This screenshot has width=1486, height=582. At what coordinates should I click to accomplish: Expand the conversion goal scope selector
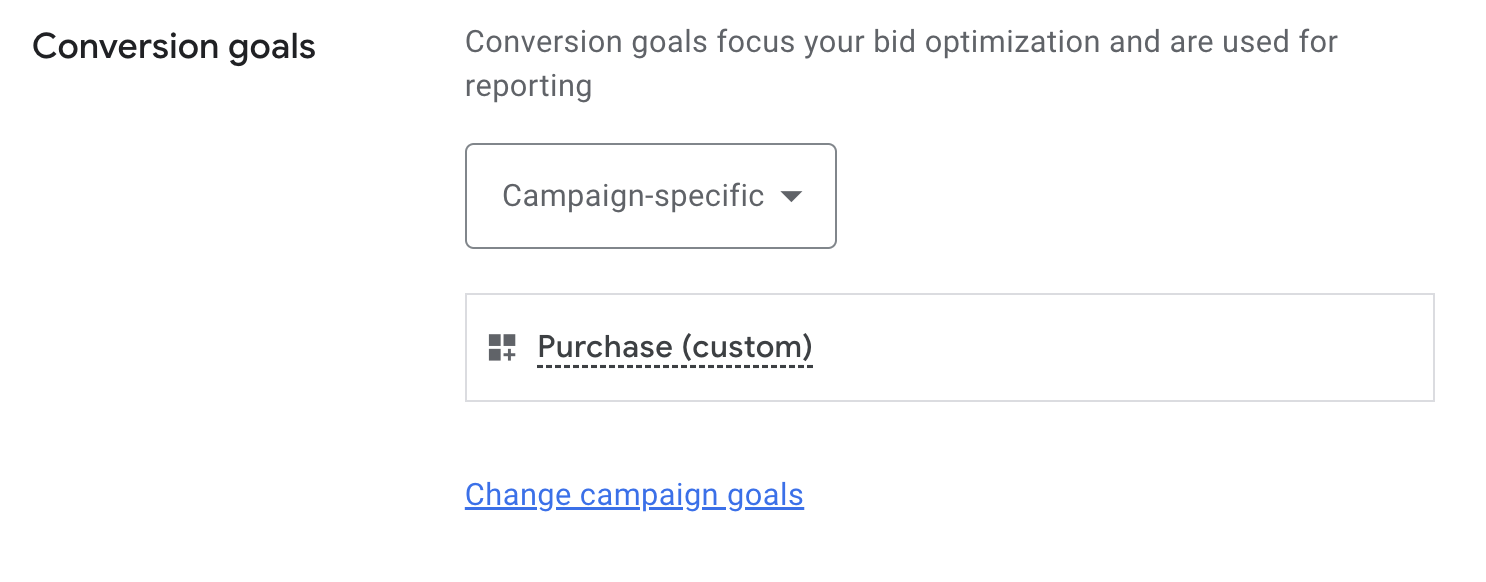650,196
